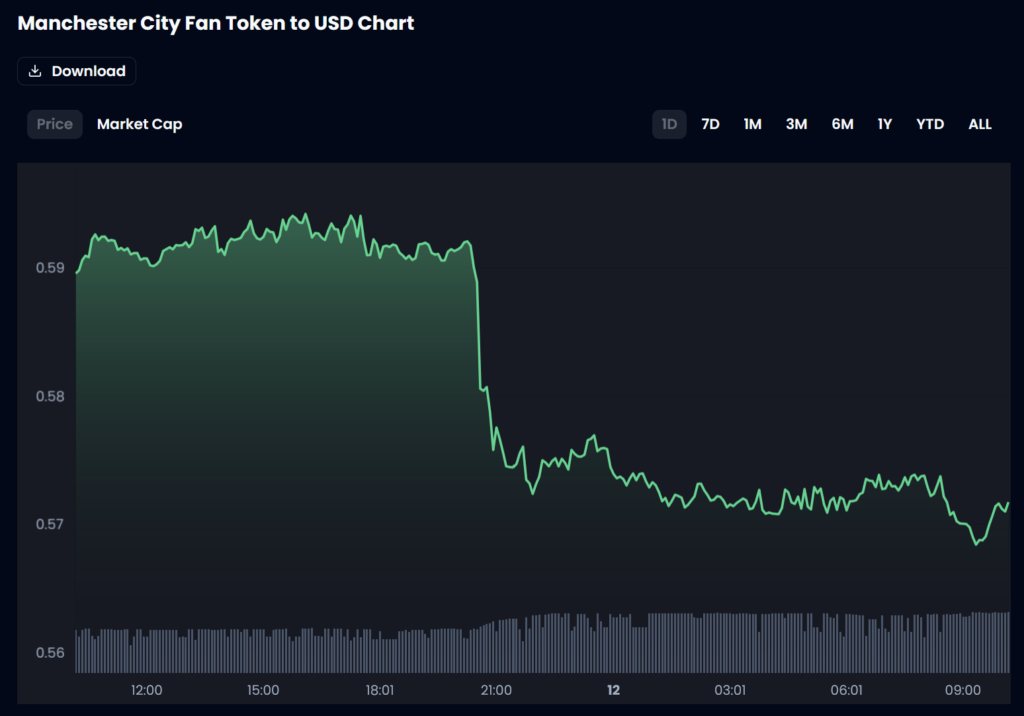Show the ALL time chart range
Screen dimensions: 1024x716
(x=980, y=124)
